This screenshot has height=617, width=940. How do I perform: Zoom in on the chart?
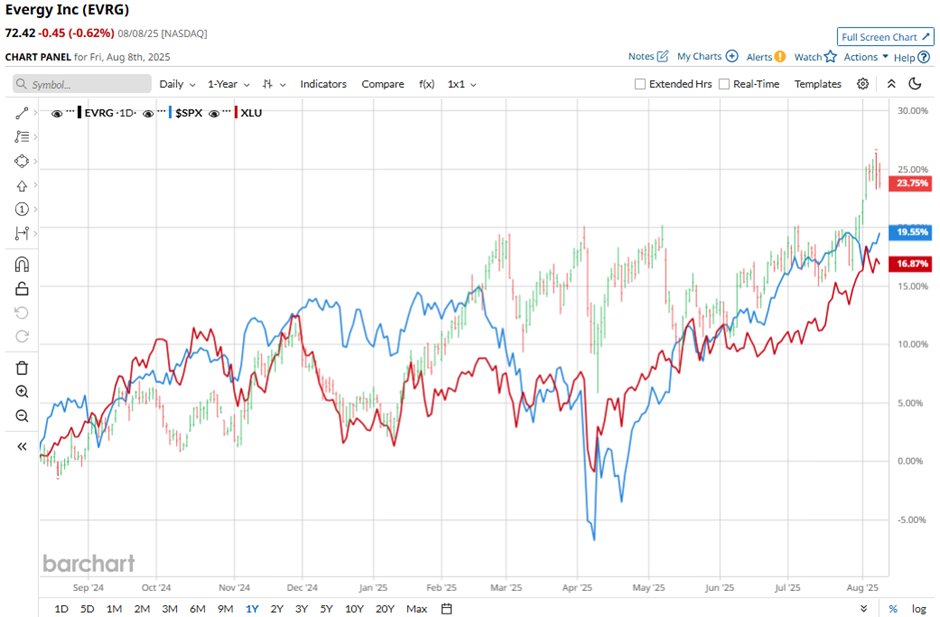(x=22, y=392)
